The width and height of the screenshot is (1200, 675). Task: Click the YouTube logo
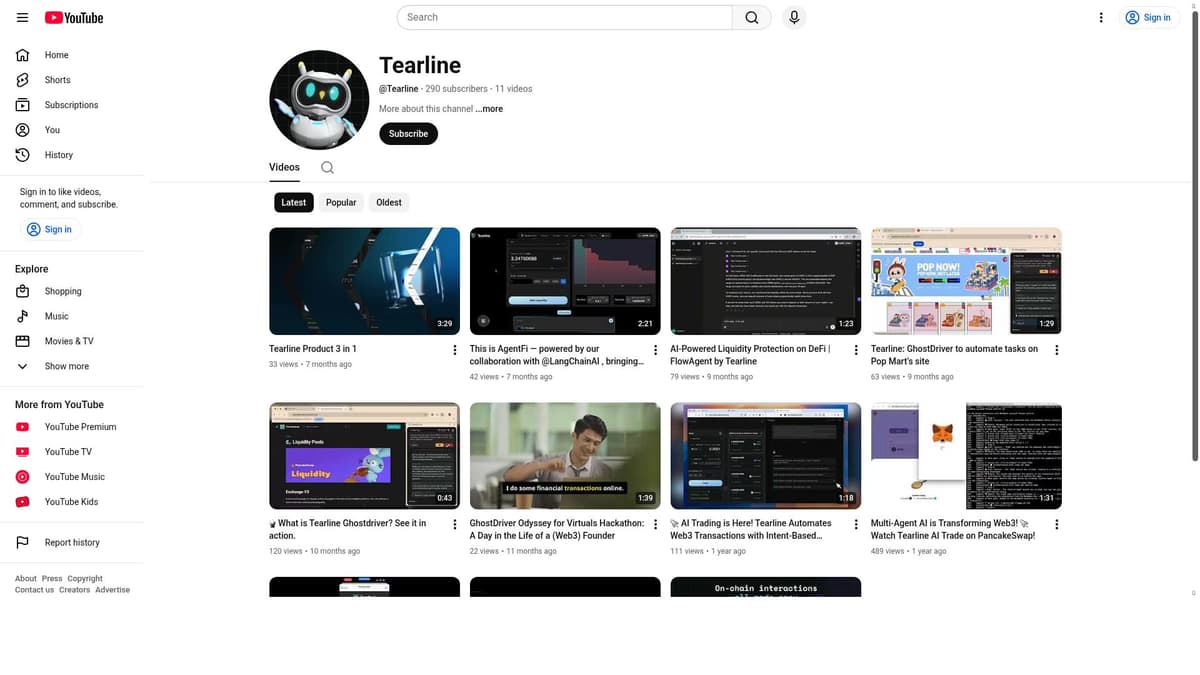[73, 17]
